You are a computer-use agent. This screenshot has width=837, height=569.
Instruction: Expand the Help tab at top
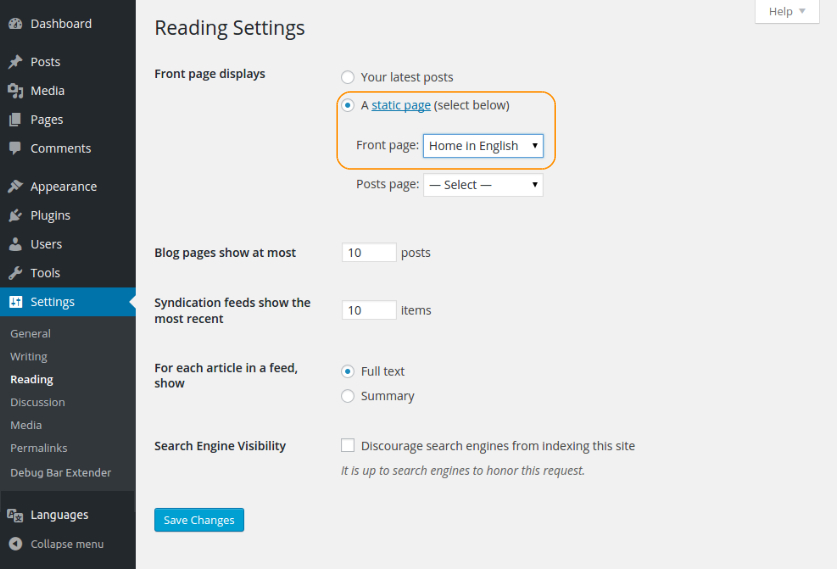787,11
